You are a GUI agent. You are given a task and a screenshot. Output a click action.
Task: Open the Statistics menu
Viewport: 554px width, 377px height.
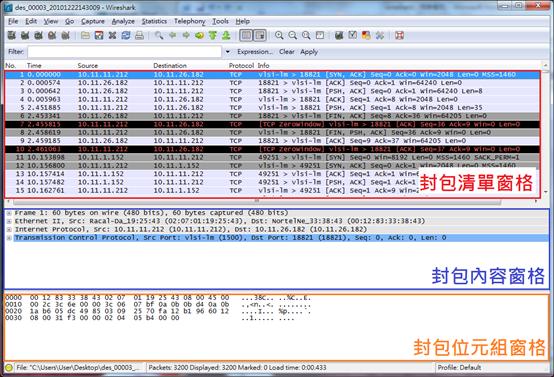click(x=154, y=21)
